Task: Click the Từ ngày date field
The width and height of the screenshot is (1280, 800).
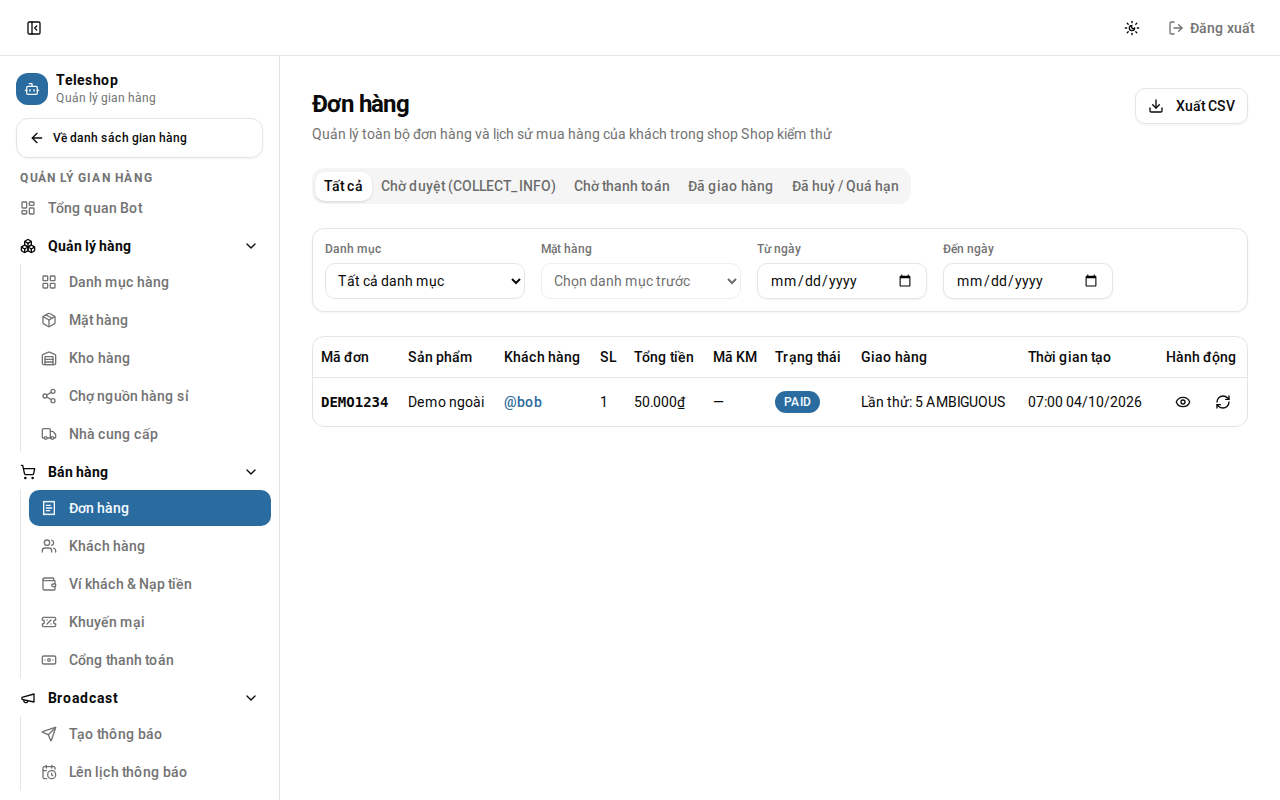Action: pyautogui.click(x=842, y=281)
